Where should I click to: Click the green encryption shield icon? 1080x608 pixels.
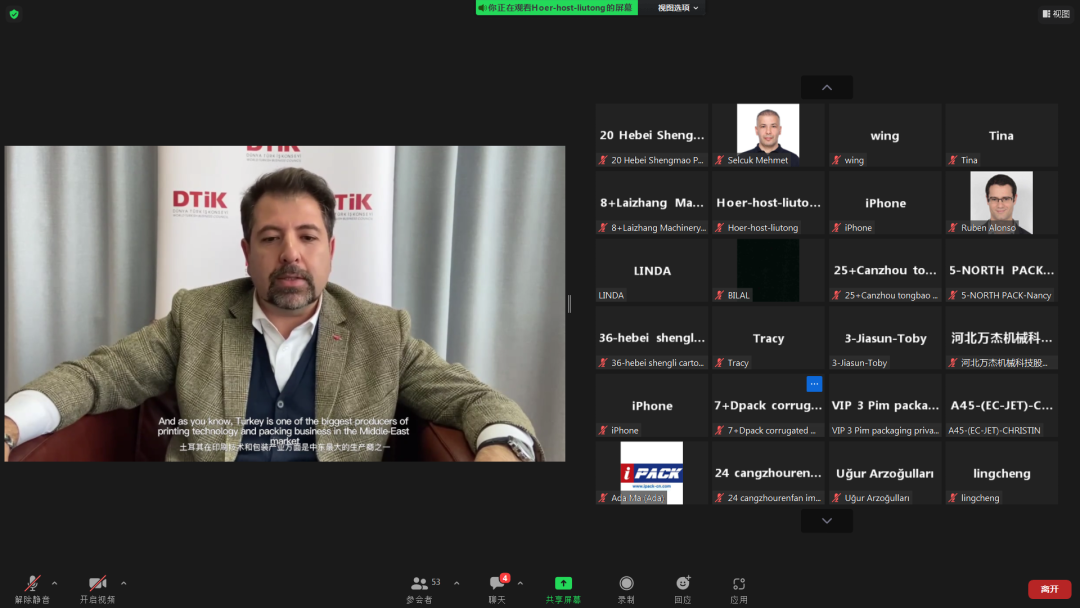[14, 14]
